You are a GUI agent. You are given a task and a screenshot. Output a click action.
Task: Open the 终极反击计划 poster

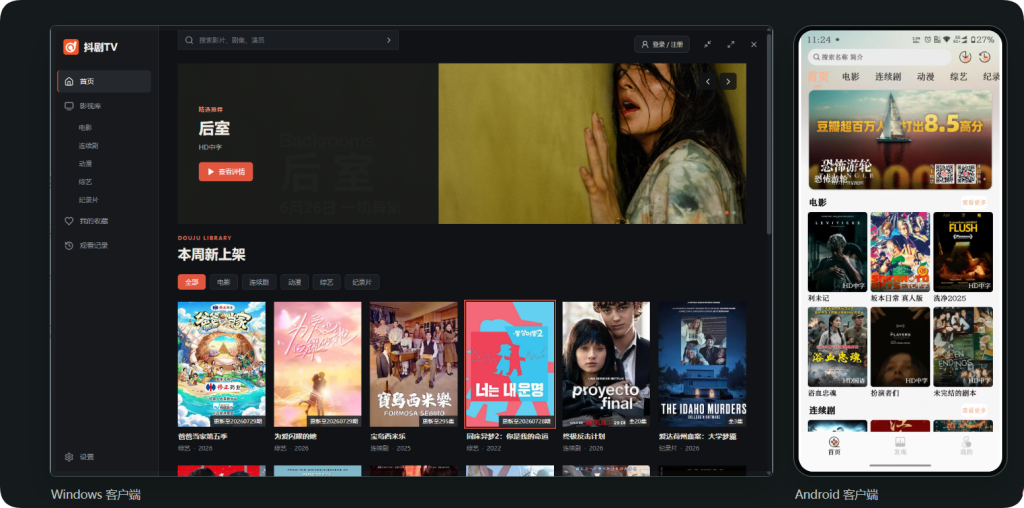point(606,364)
